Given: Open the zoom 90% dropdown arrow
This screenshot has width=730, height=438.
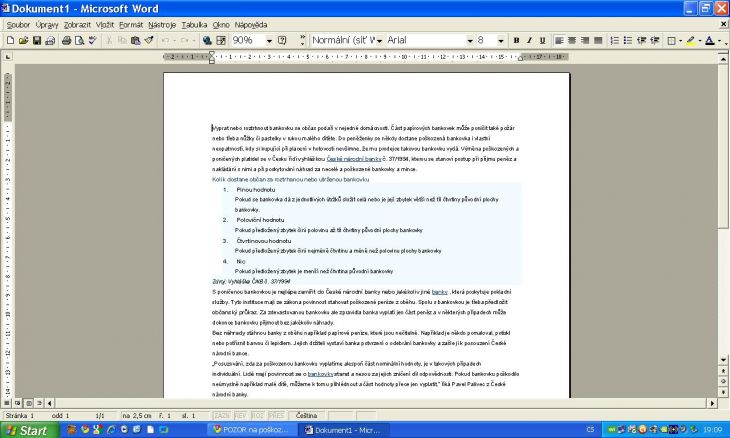Looking at the screenshot, I should [269, 40].
